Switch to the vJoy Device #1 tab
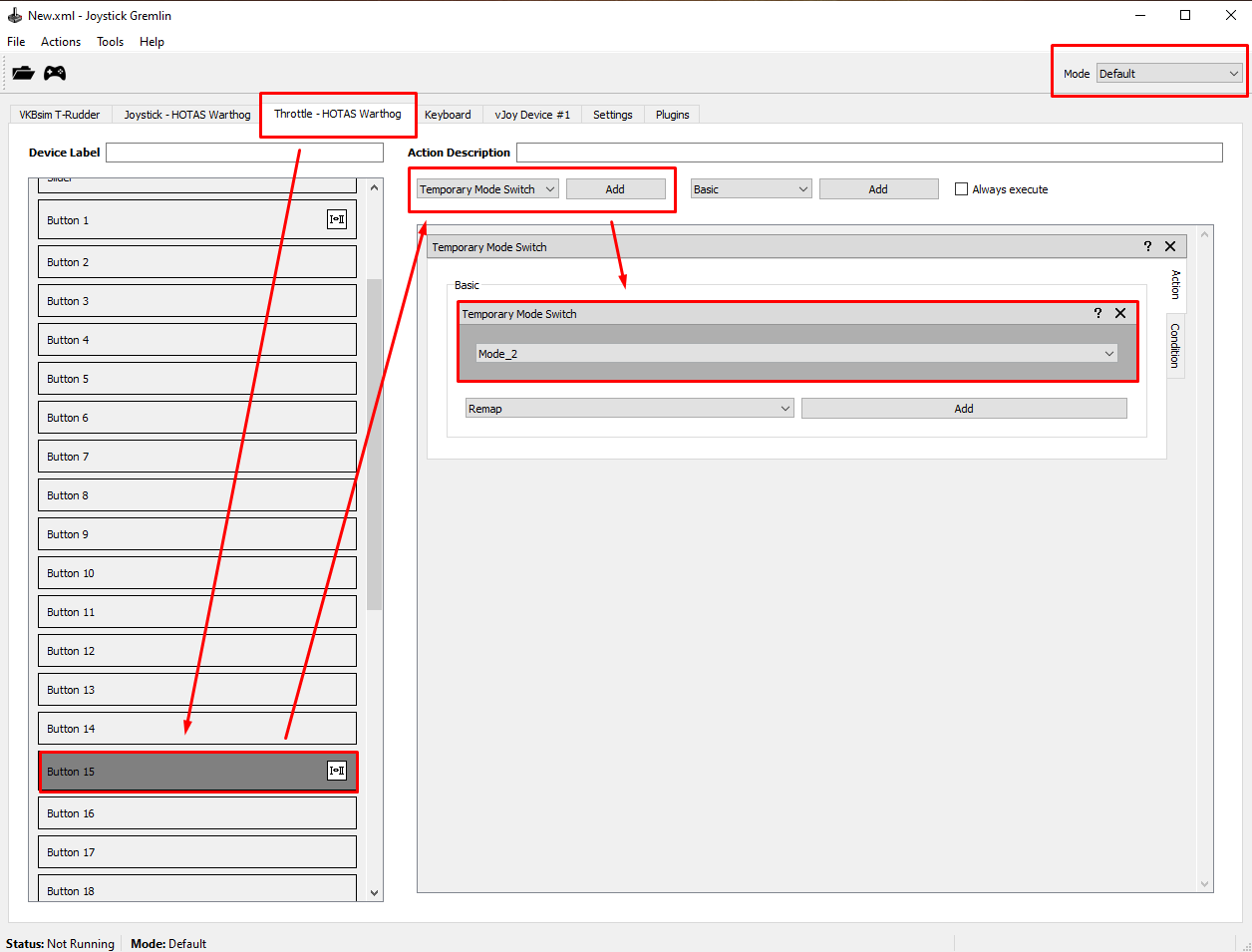The width and height of the screenshot is (1252, 952). tap(532, 115)
